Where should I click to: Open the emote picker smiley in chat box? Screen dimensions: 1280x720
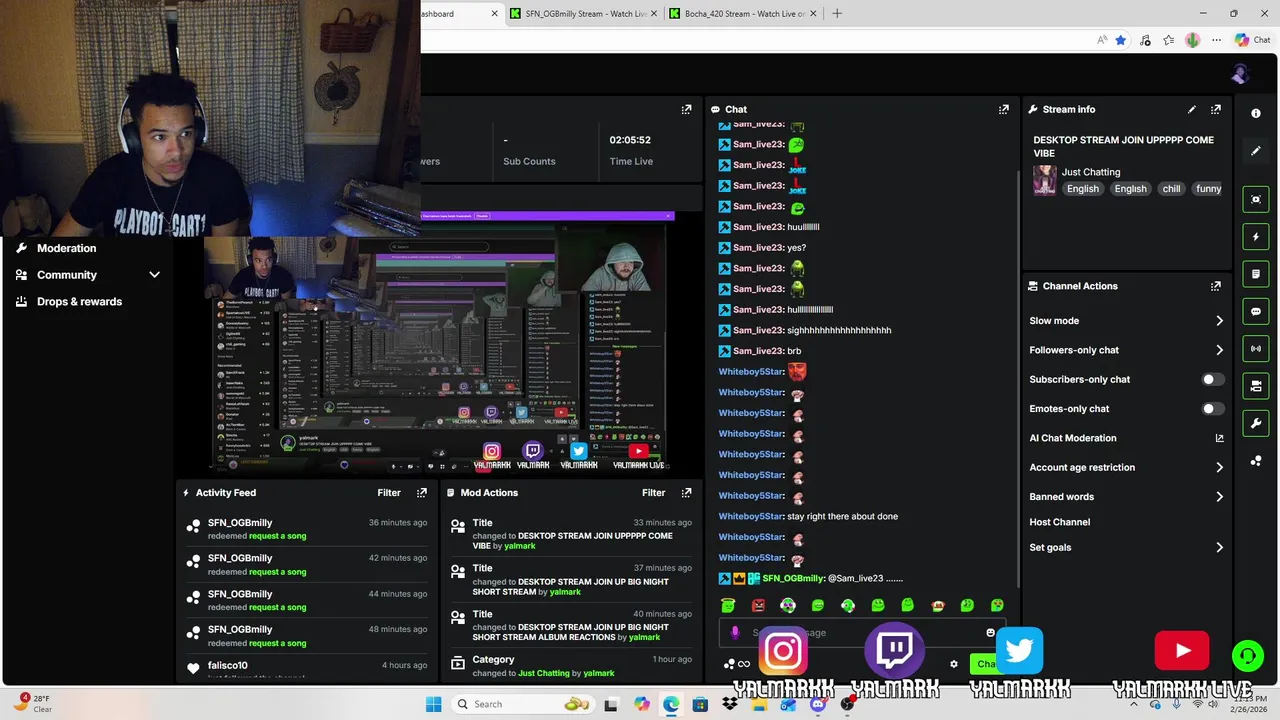click(991, 632)
